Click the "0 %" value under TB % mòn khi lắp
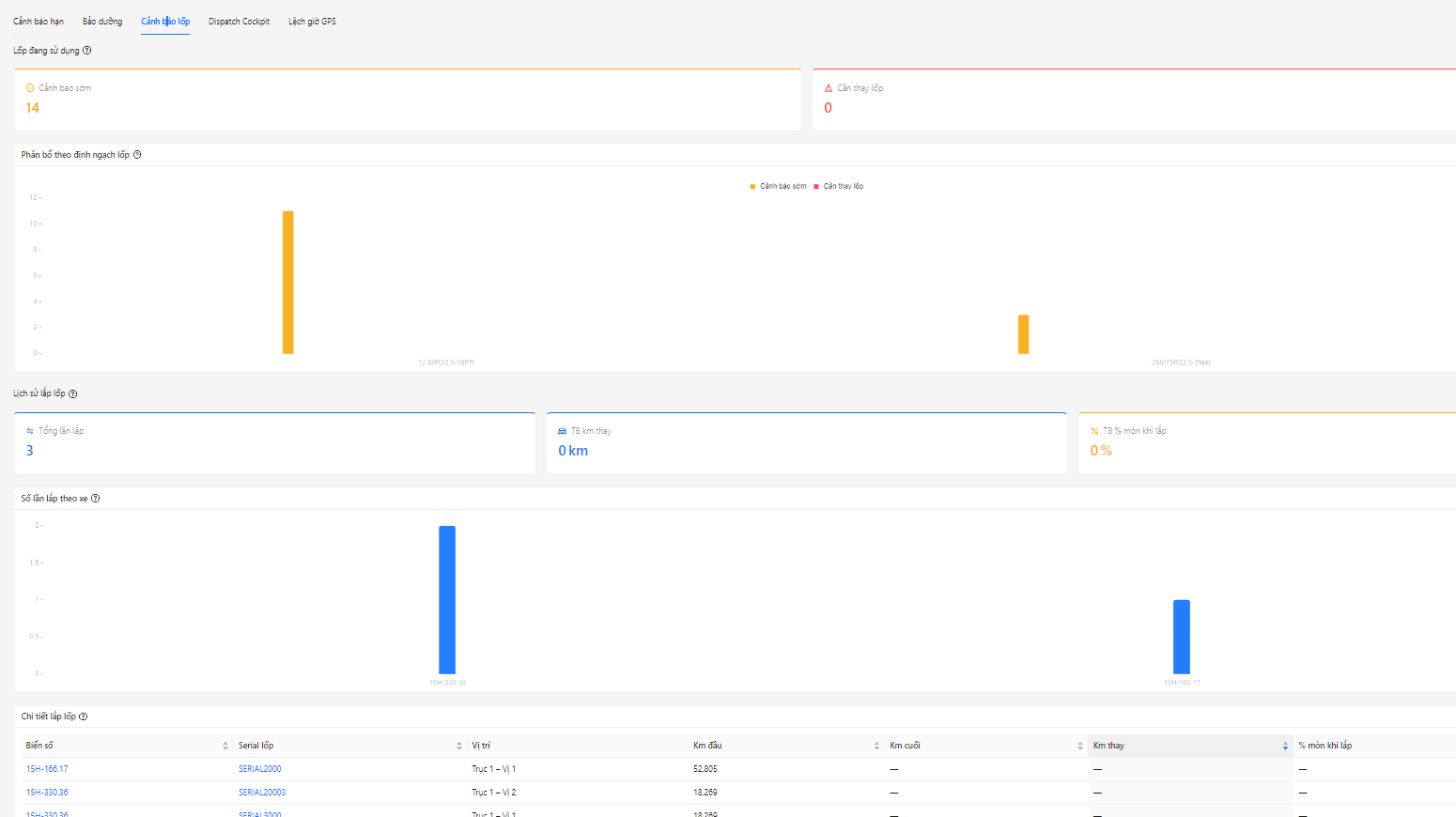 [1101, 451]
